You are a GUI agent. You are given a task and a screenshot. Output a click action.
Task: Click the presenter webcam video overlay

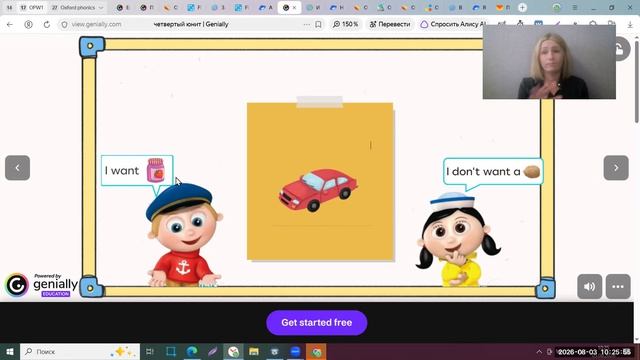[x=549, y=62]
